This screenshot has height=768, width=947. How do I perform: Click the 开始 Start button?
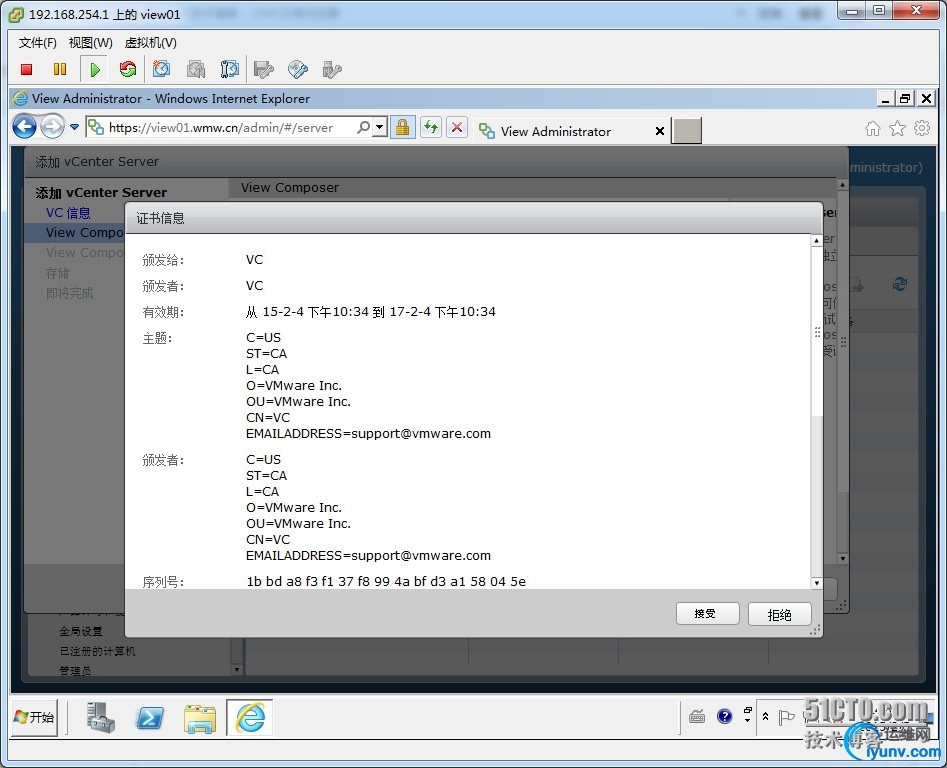click(34, 717)
